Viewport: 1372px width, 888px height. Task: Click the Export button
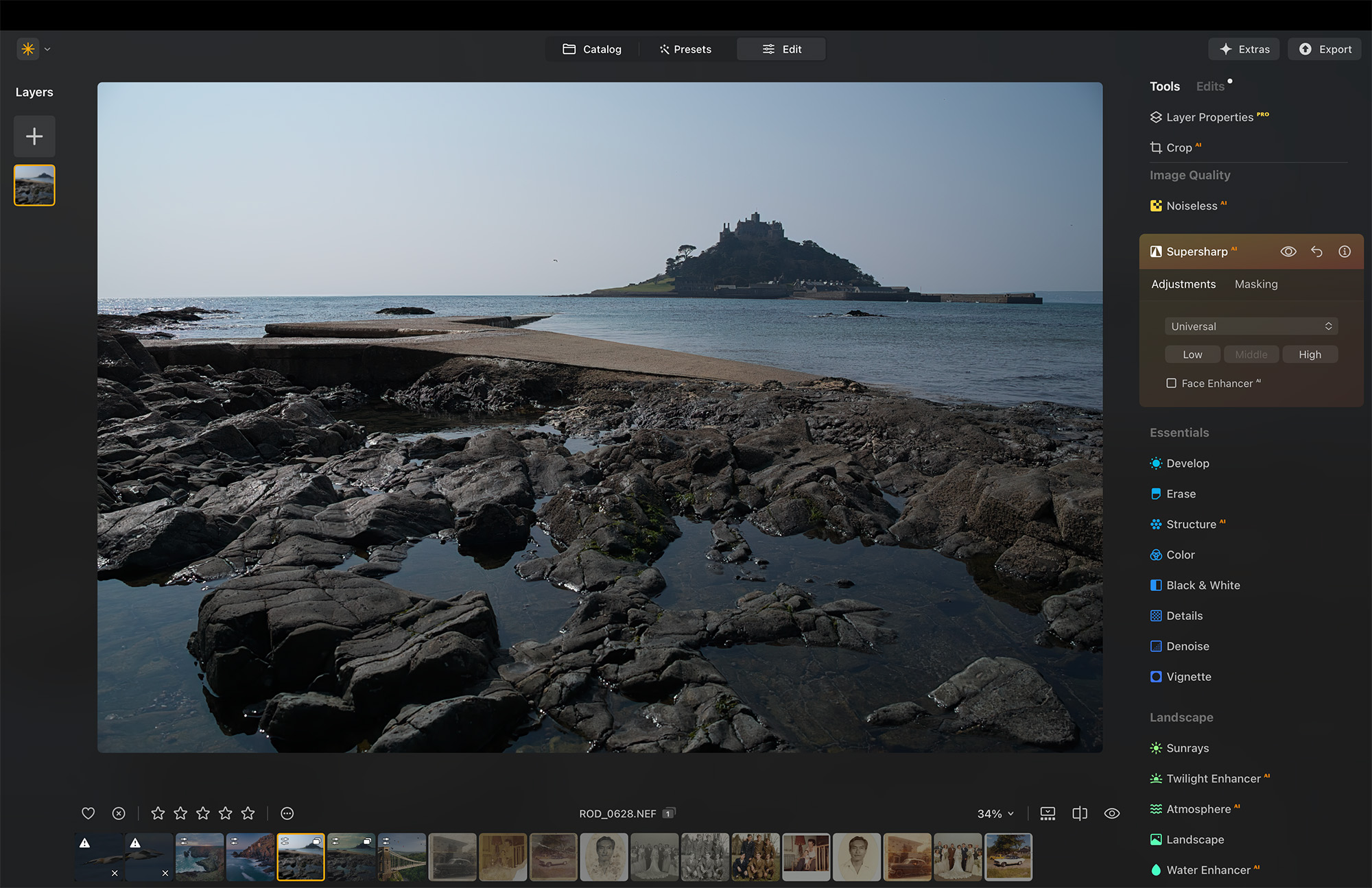click(1324, 49)
